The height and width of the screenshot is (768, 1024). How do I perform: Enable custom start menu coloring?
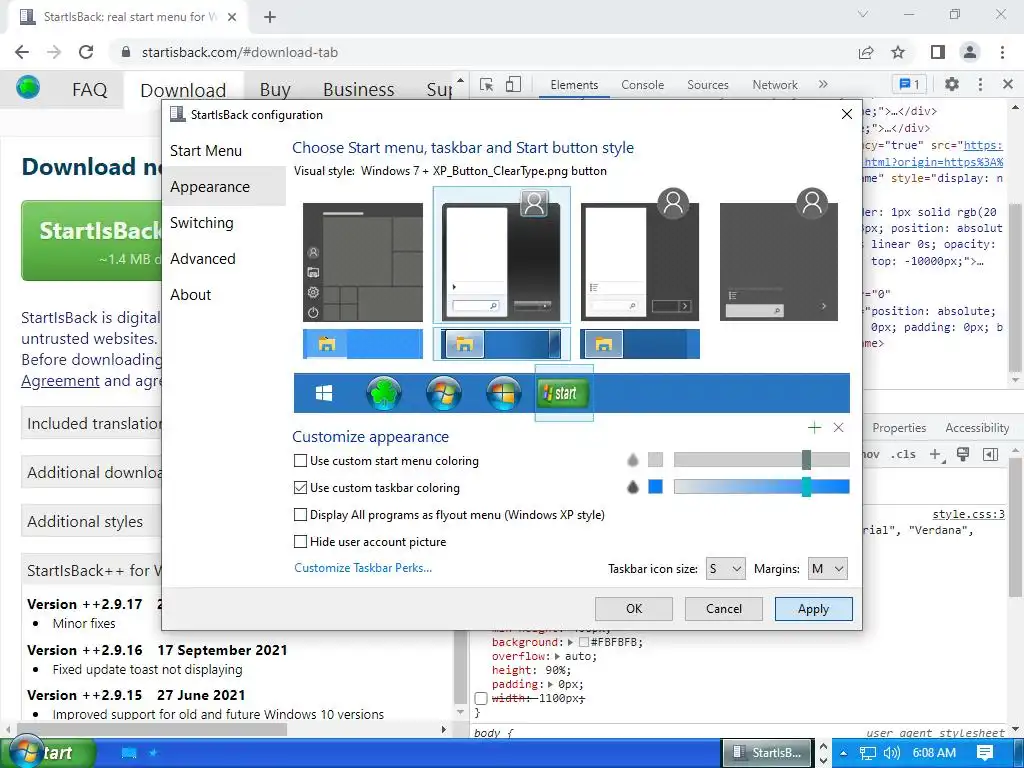(300, 460)
